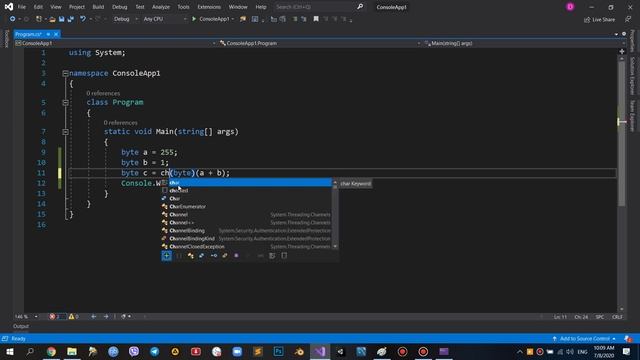This screenshot has height=360, width=640.
Task: Select the checked keyword suggestion
Action: [247, 191]
